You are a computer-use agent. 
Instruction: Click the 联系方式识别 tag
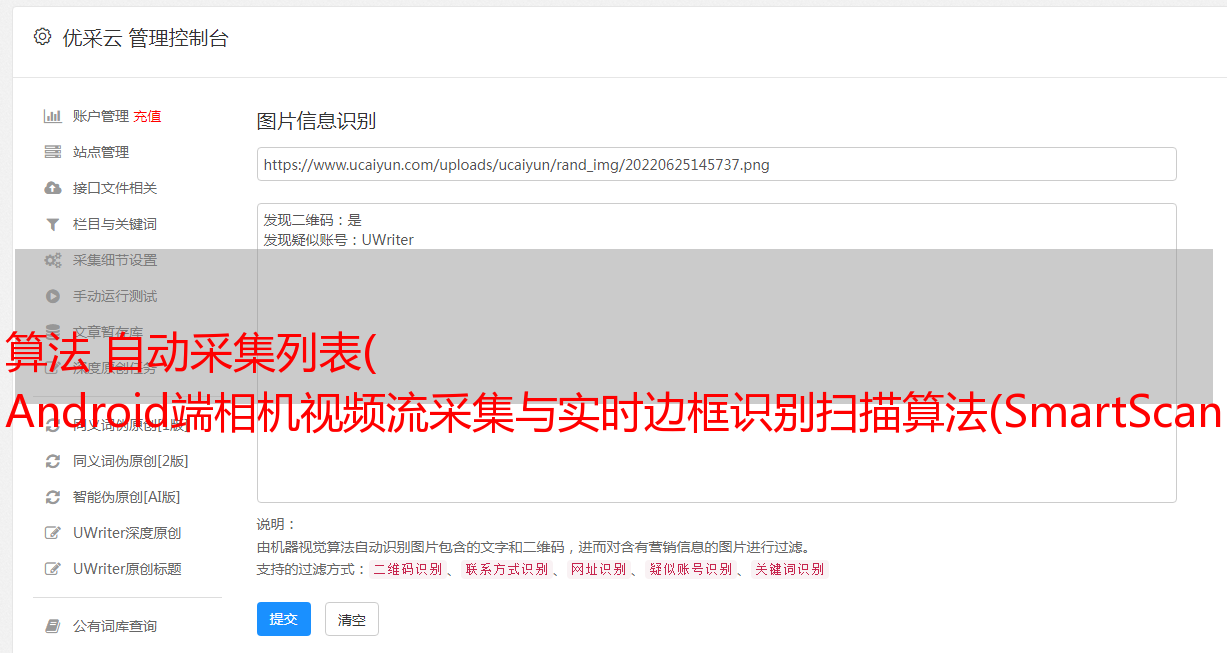click(x=507, y=569)
